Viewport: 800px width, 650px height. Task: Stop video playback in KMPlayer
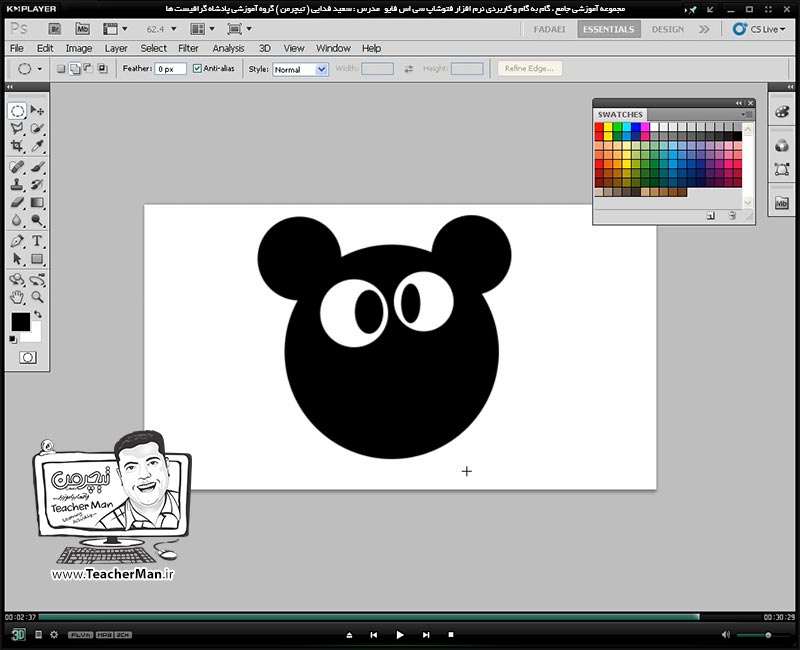click(451, 635)
